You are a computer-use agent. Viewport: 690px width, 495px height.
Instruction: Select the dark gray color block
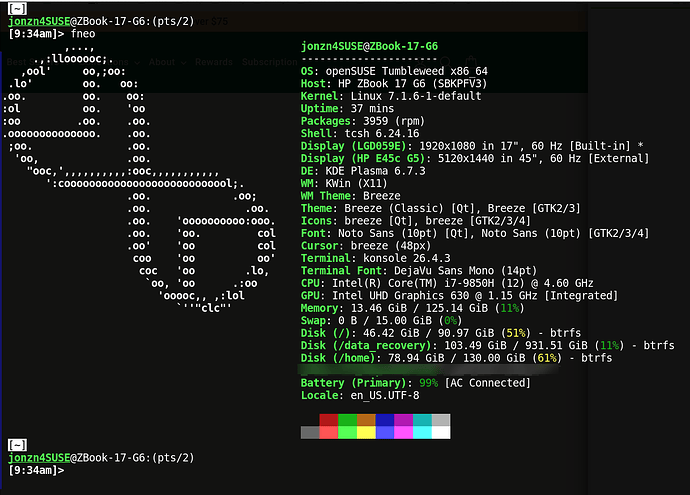310,433
